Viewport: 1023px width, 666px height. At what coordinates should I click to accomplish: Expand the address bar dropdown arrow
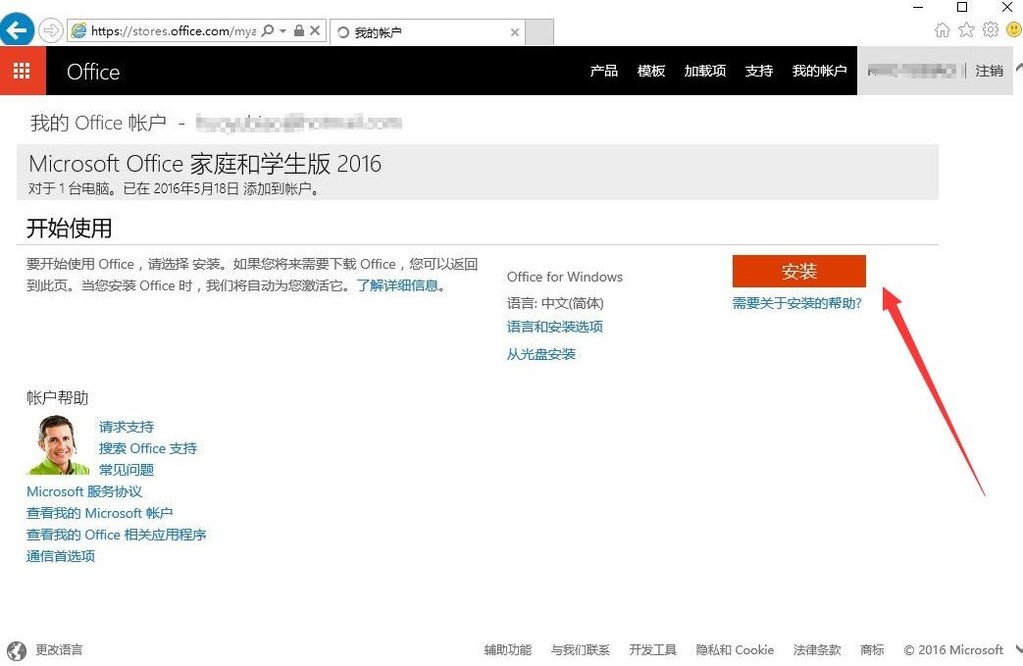point(283,31)
